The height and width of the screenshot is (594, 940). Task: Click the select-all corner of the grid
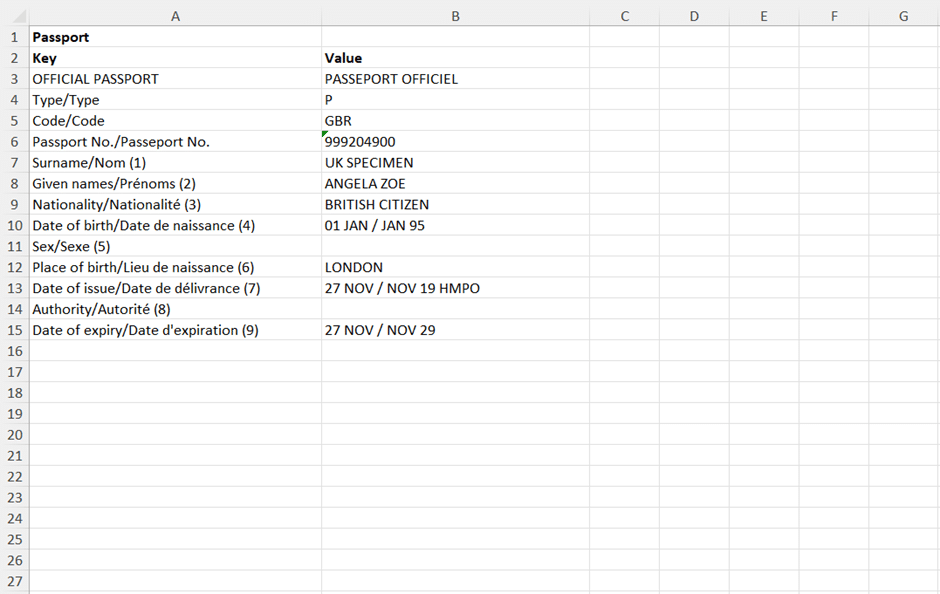point(14,15)
